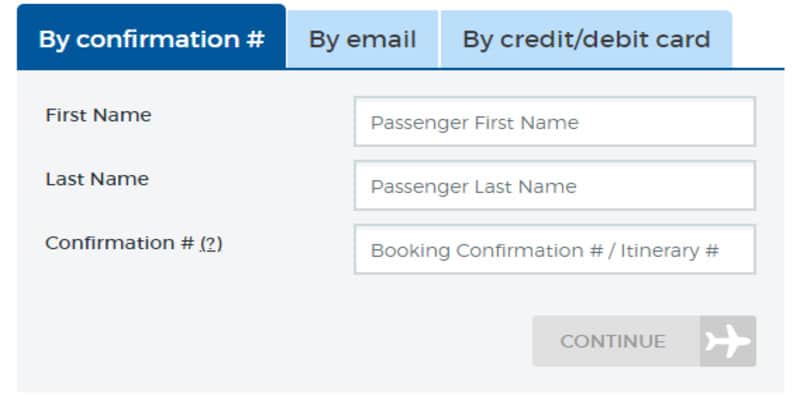The height and width of the screenshot is (400, 800).
Task: Click the Last Name label
Action: click(97, 179)
